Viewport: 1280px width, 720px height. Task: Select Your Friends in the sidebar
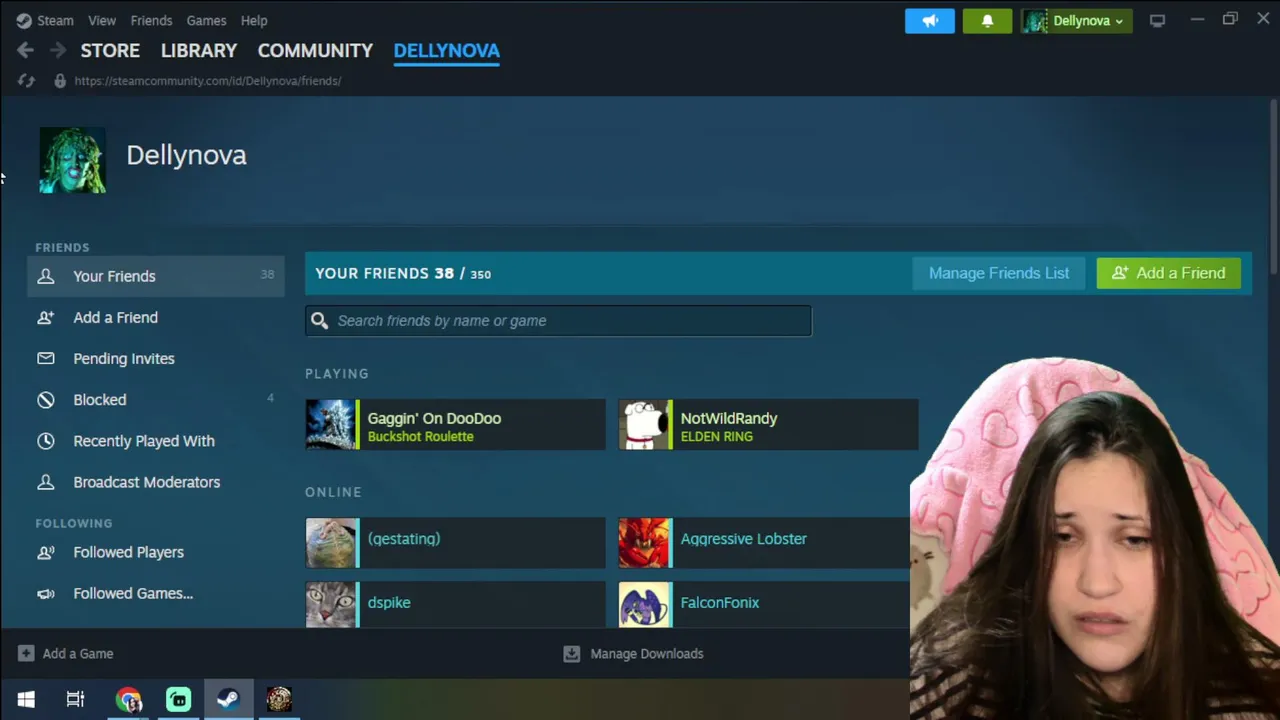click(x=156, y=276)
